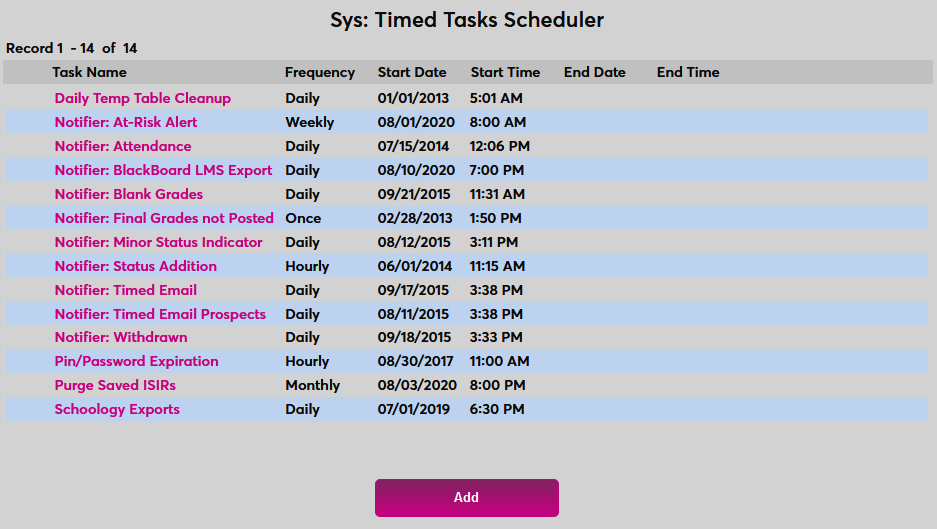The width and height of the screenshot is (937, 529).
Task: Open the Pin/Password Expiration task
Action: (x=136, y=361)
